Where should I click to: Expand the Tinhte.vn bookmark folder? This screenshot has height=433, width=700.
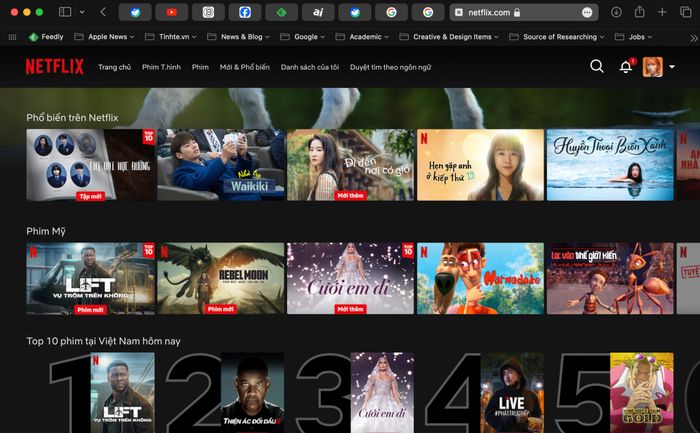click(x=171, y=37)
